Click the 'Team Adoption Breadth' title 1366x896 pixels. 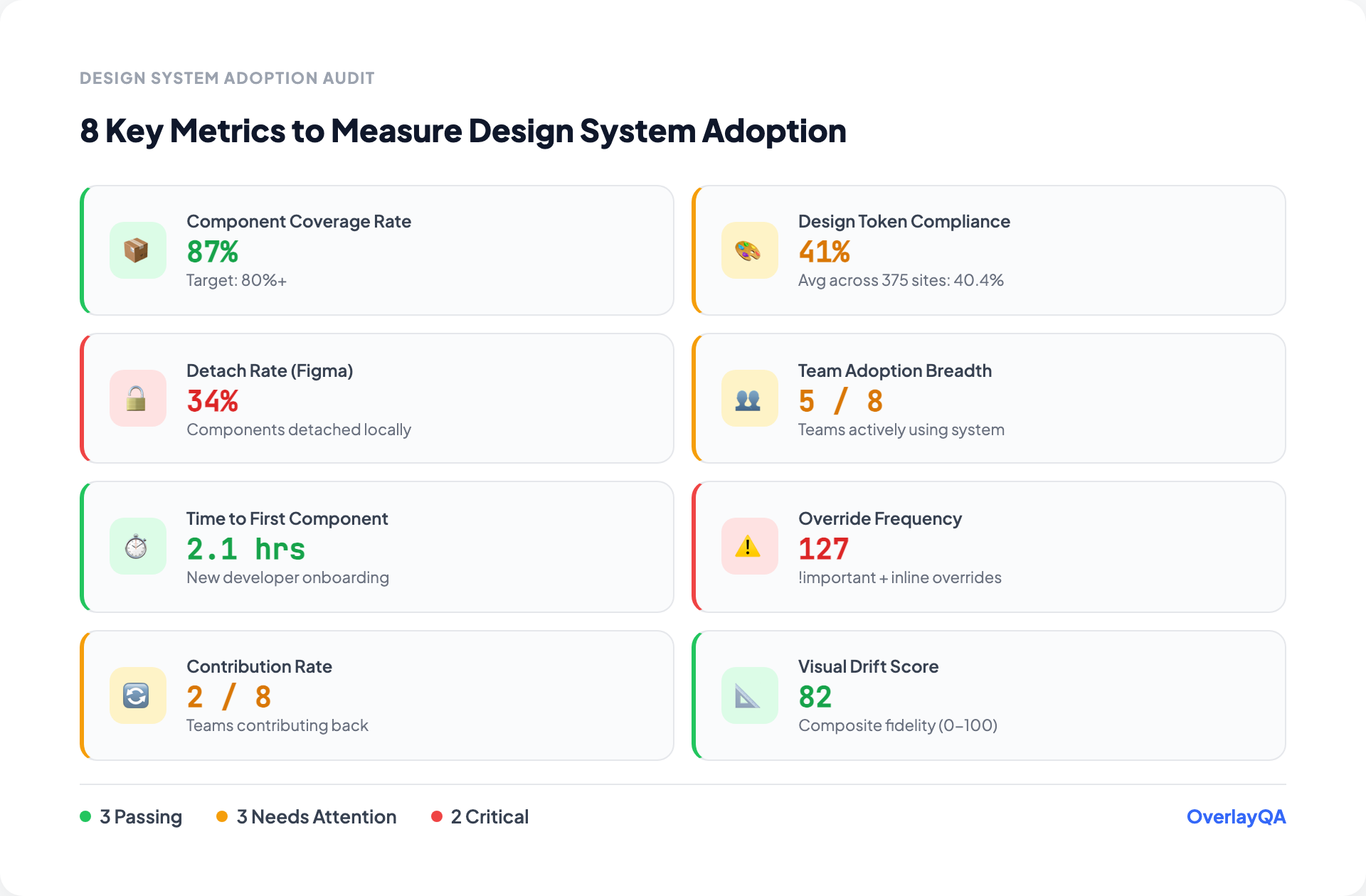(895, 370)
